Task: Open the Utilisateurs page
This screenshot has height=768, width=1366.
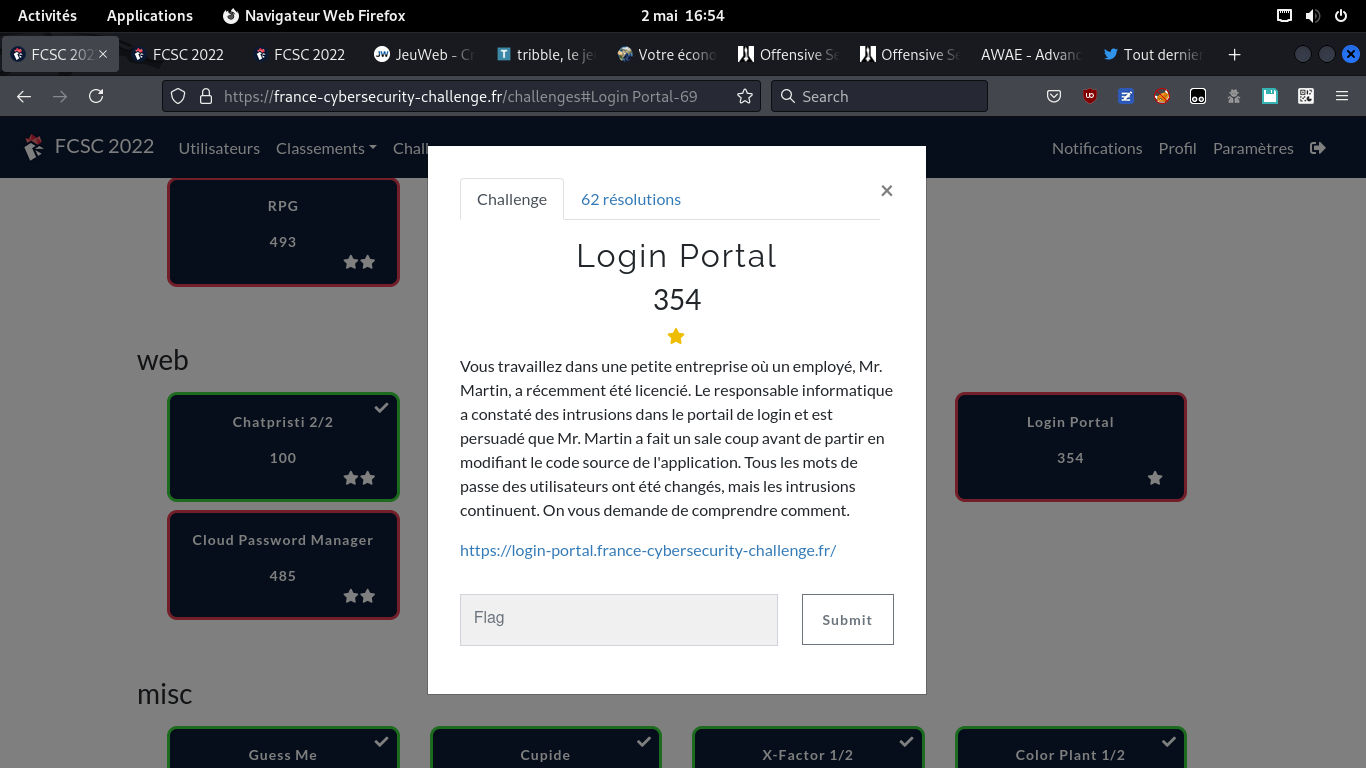Action: coord(219,148)
